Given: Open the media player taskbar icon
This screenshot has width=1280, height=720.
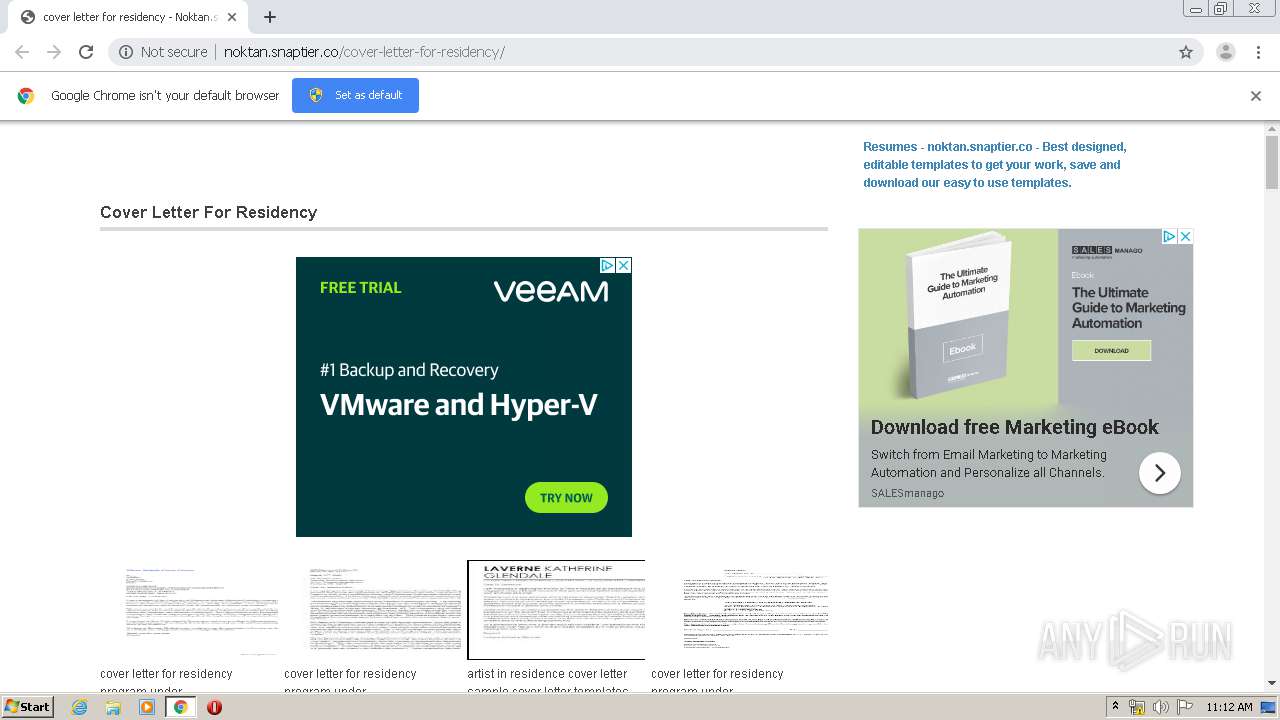Looking at the screenshot, I should 147,707.
